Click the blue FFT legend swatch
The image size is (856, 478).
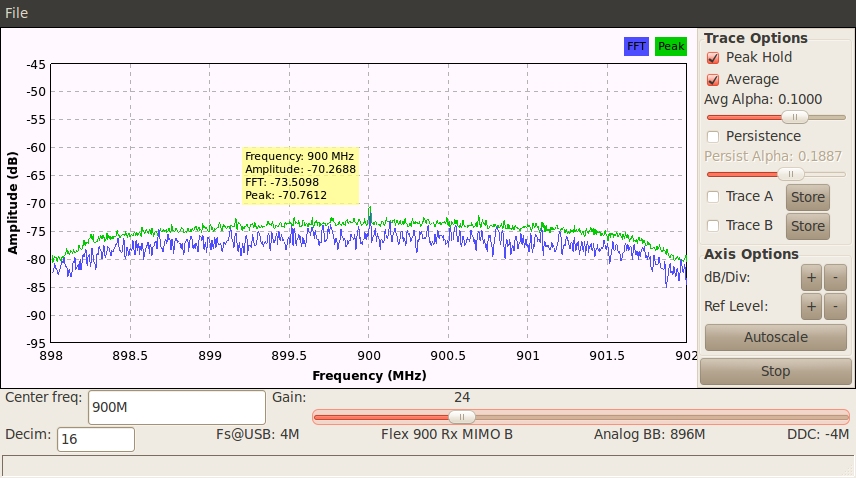(x=636, y=46)
